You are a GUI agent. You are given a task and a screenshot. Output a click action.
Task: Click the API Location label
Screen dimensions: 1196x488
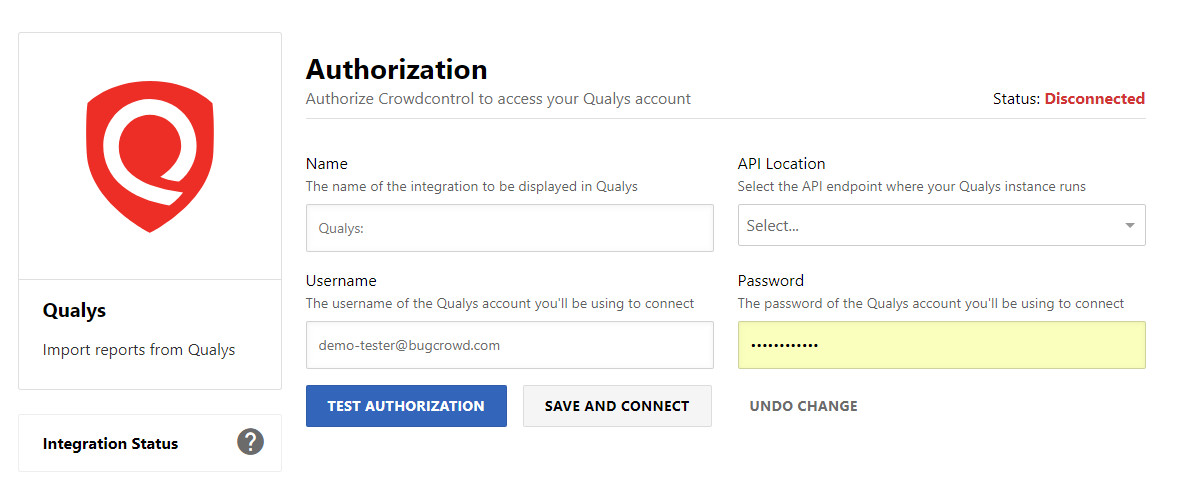point(781,163)
